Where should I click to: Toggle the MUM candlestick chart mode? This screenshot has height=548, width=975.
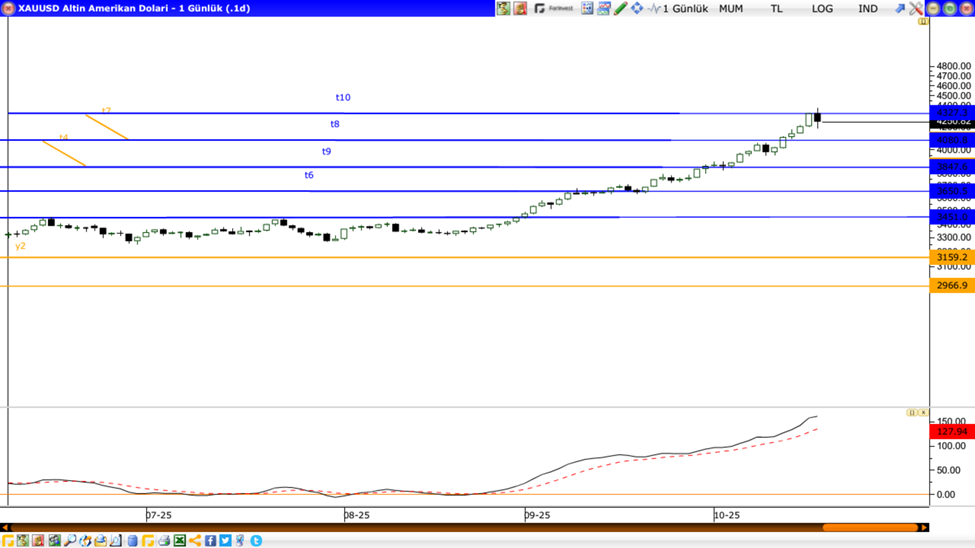(731, 8)
